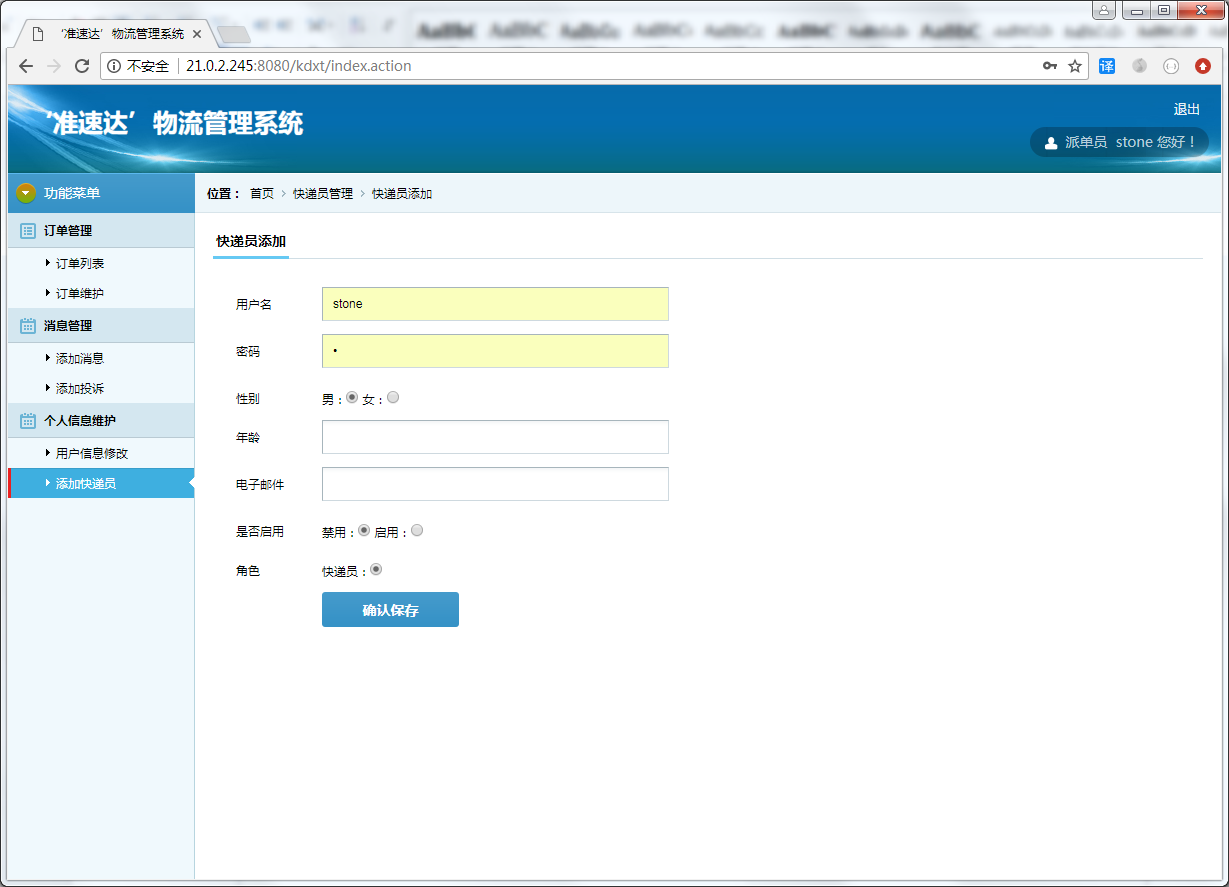Expand the 订单管理 menu section
1229x887 pixels.
click(101, 231)
